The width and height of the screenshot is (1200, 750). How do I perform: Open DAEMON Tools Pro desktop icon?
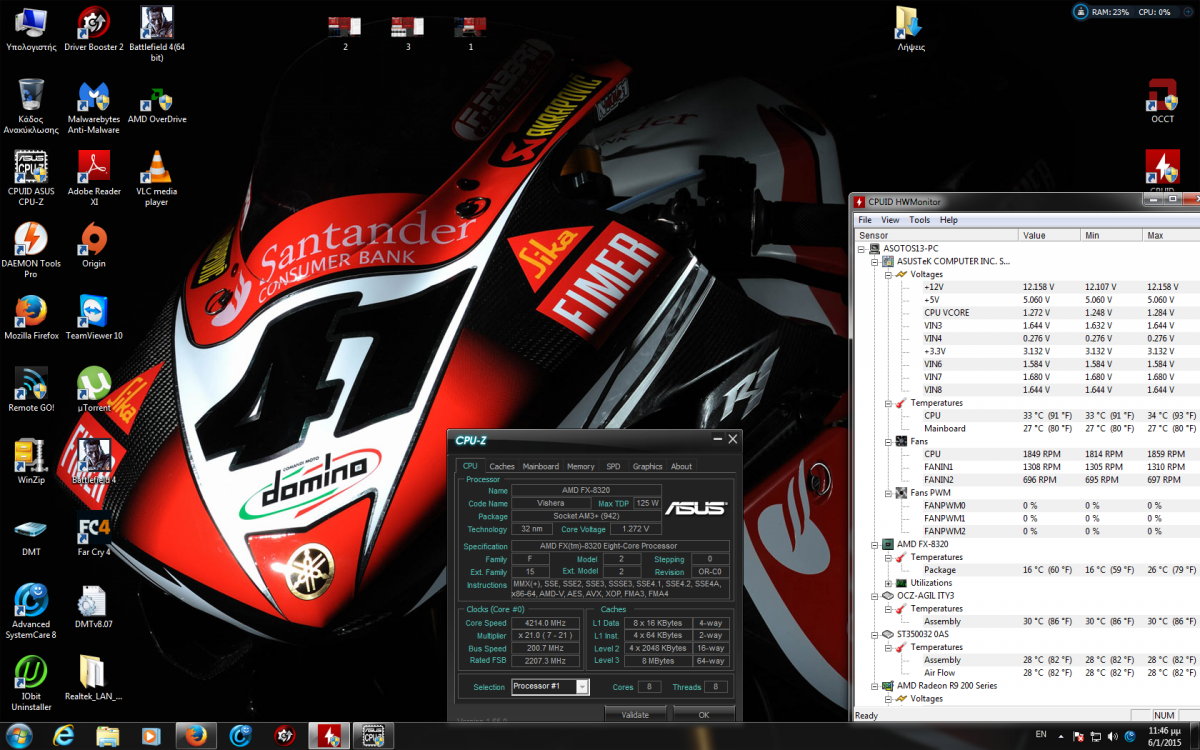point(31,250)
